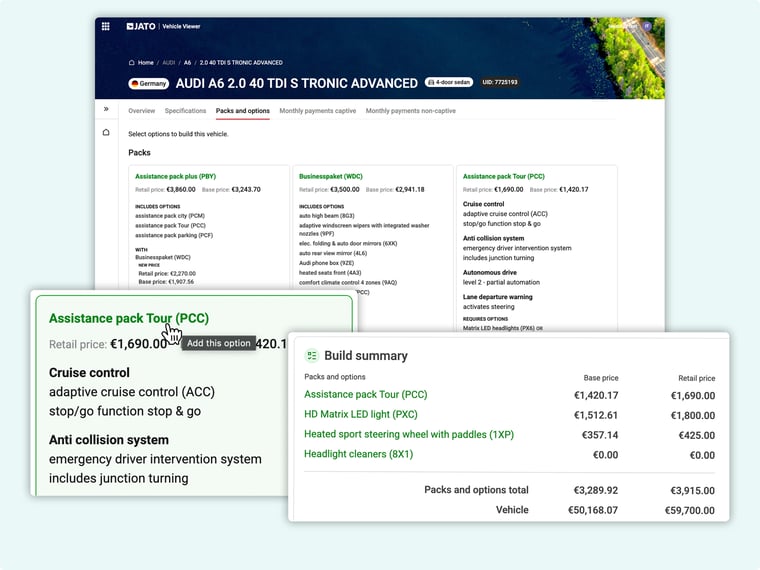Click the sidebar home icon
The height and width of the screenshot is (570, 760).
106,132
